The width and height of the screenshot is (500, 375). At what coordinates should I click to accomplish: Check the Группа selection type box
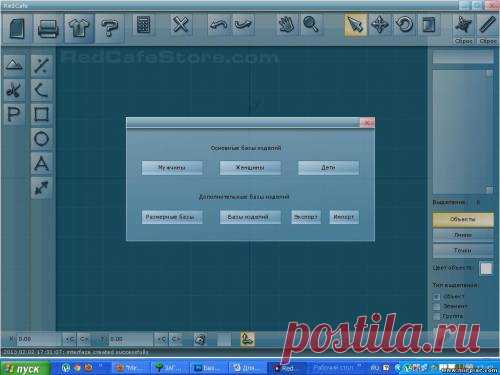pyautogui.click(x=436, y=316)
